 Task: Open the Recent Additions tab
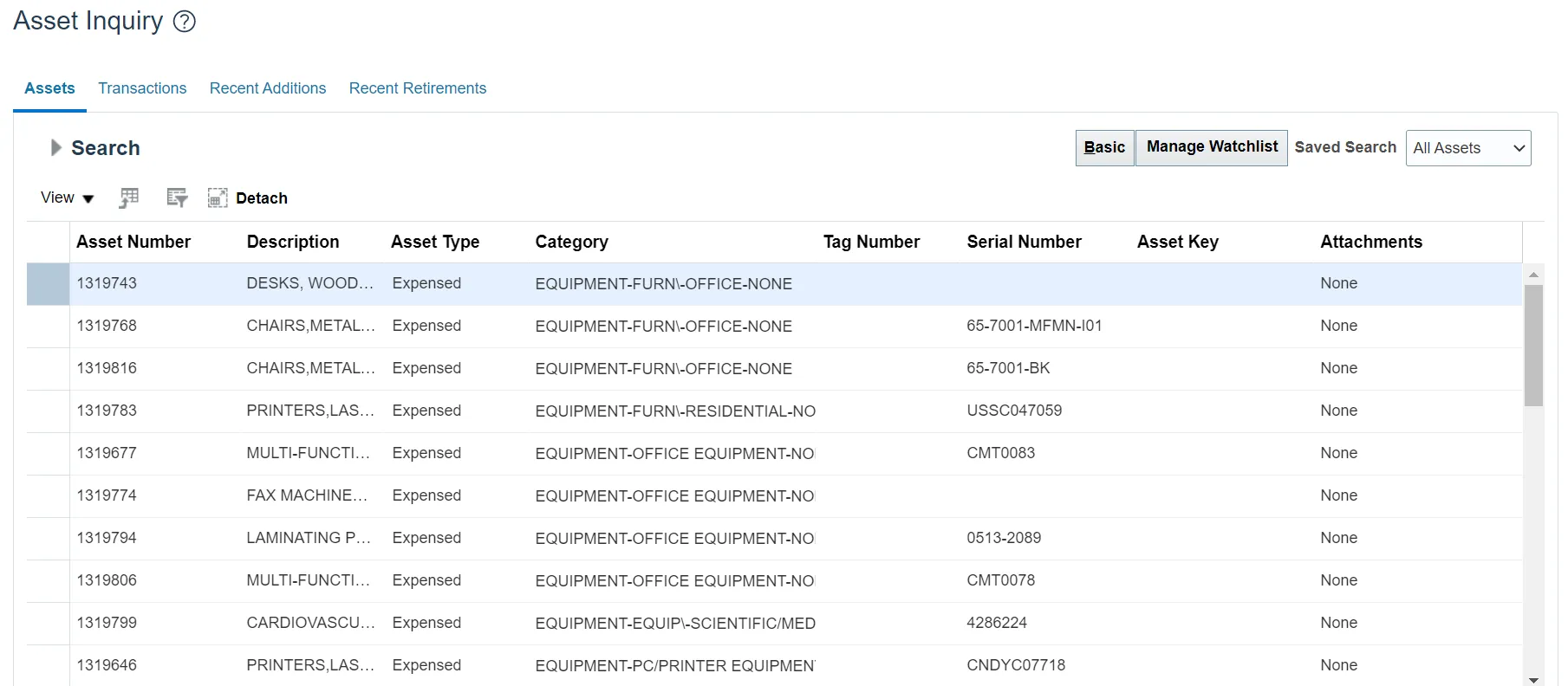pos(268,88)
